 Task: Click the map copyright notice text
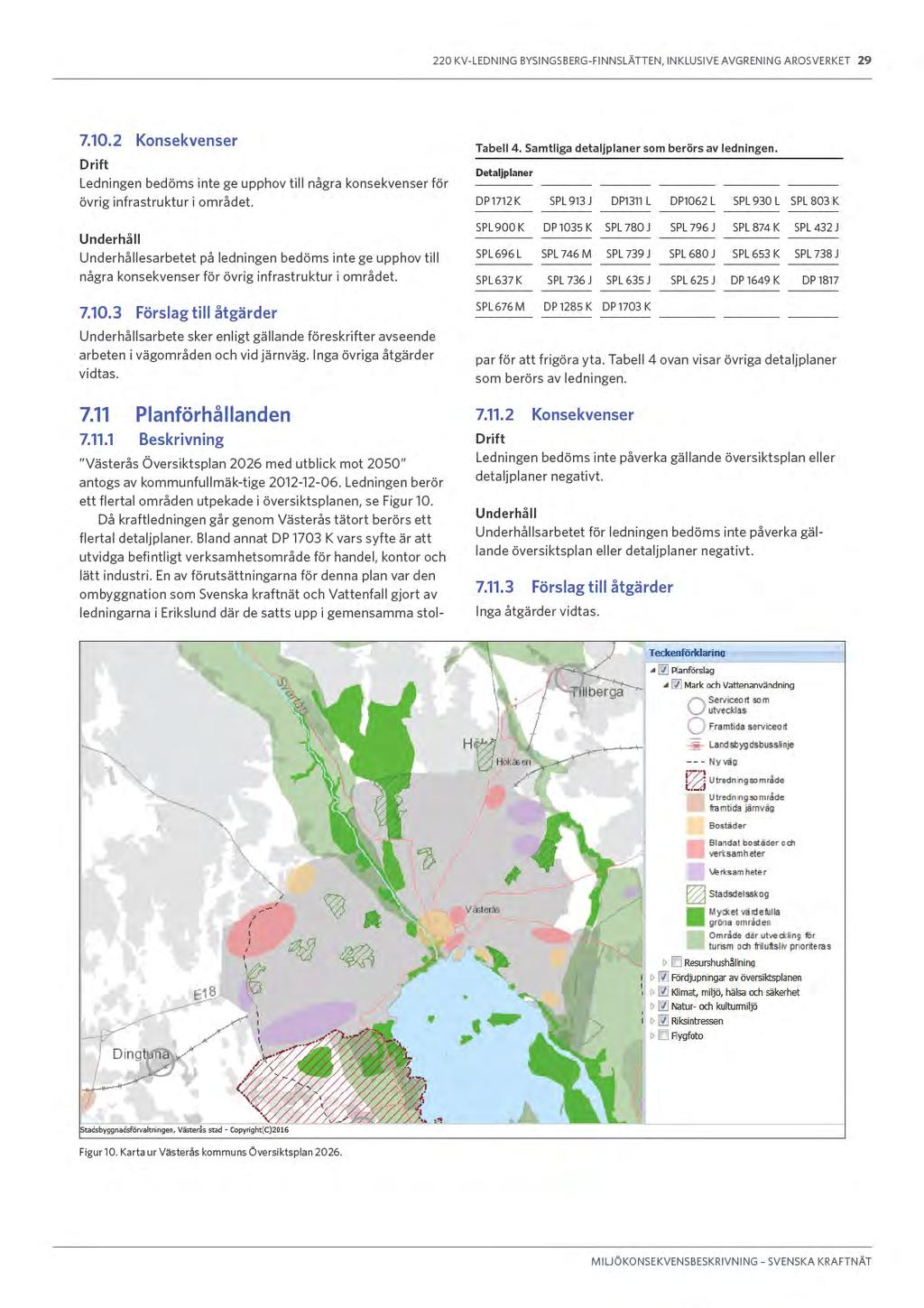184,1129
